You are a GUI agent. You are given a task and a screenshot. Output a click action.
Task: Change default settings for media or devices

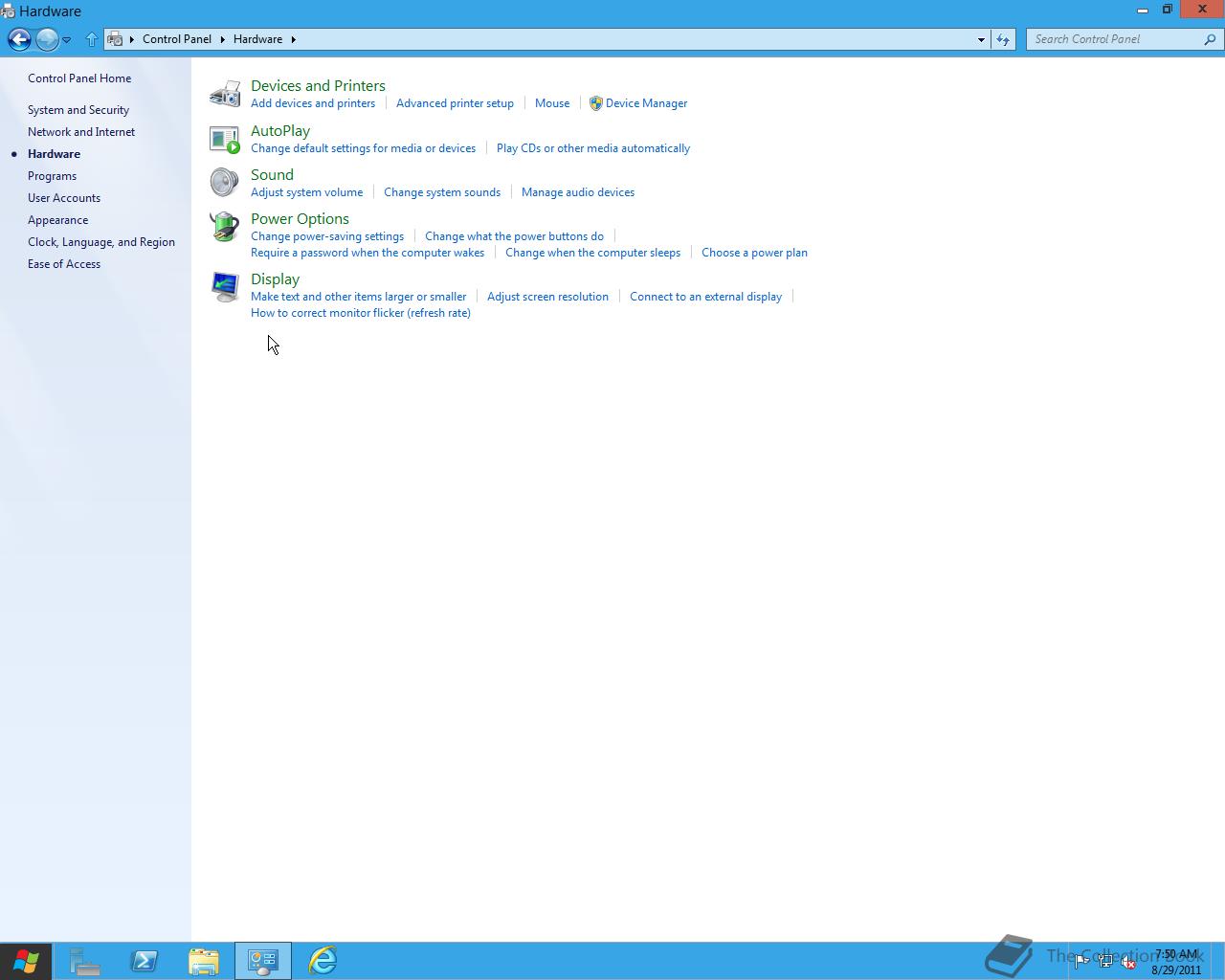coord(363,148)
